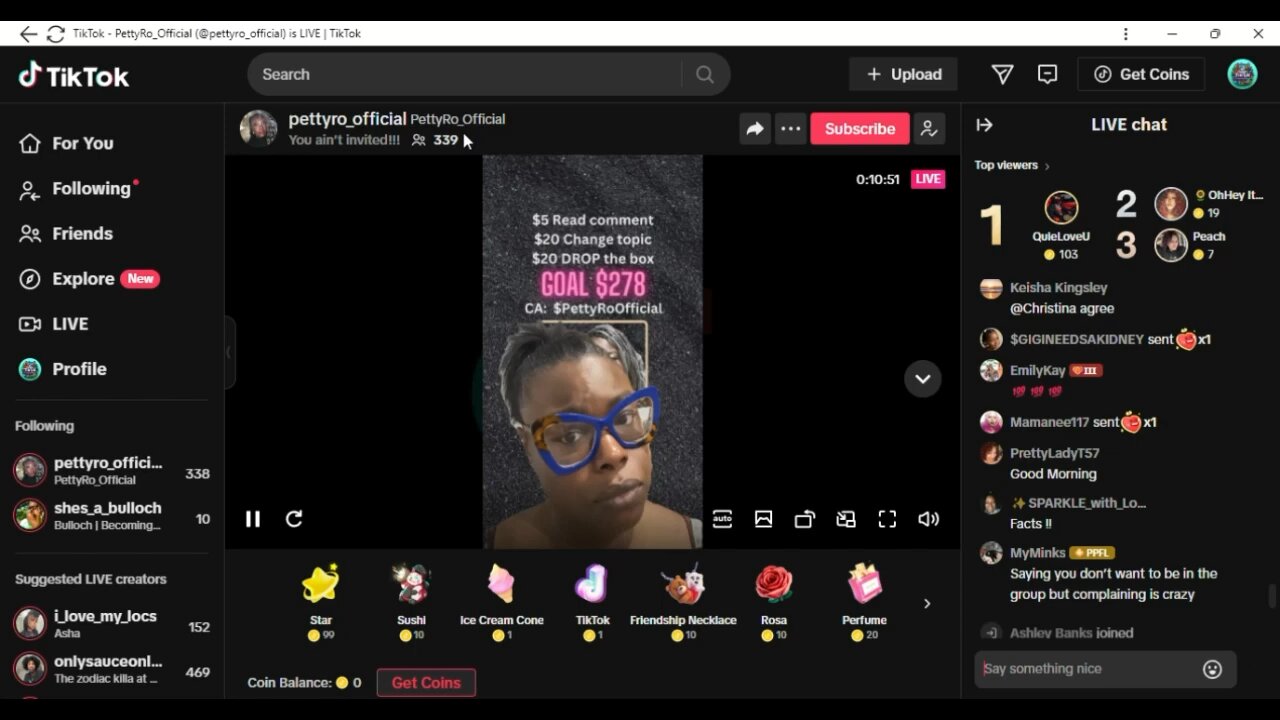Image resolution: width=1280 pixels, height=720 pixels.
Task: Click the Upload button
Action: pyautogui.click(x=903, y=74)
